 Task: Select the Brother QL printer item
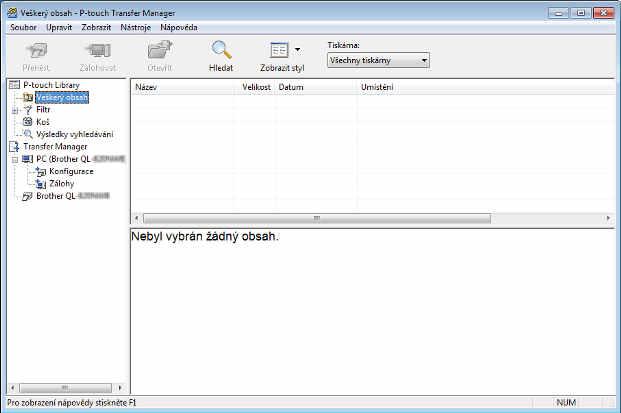pyautogui.click(x=73, y=196)
